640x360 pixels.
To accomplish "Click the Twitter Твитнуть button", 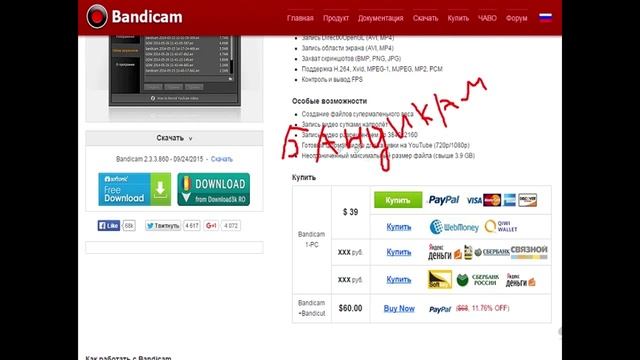I will [163, 226].
